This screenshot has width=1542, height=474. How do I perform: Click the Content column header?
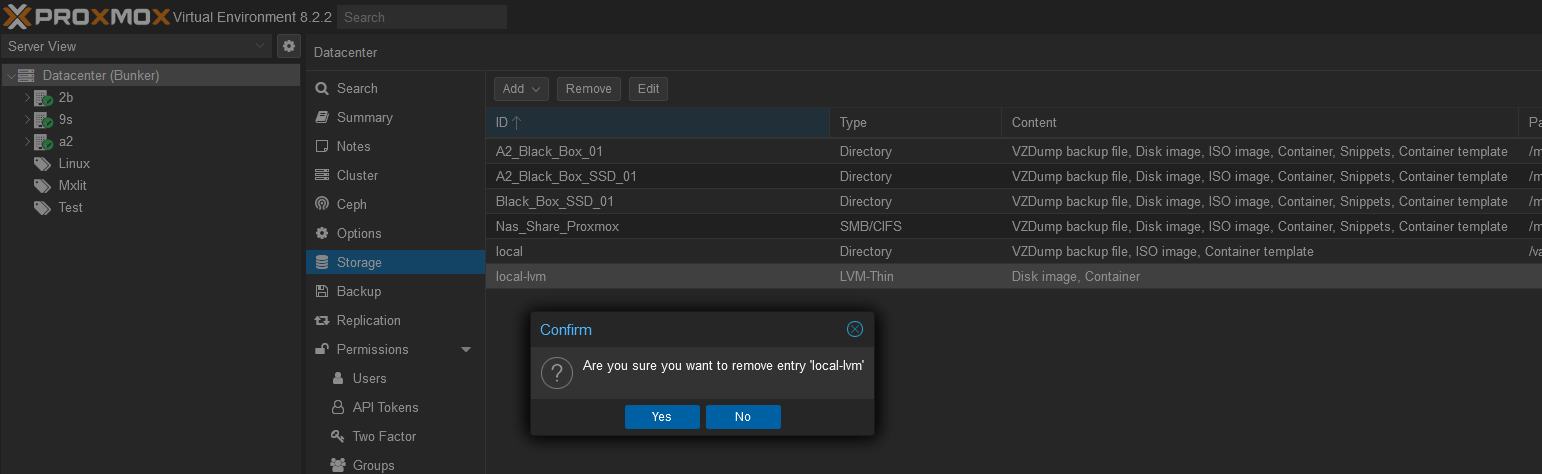[1259, 122]
